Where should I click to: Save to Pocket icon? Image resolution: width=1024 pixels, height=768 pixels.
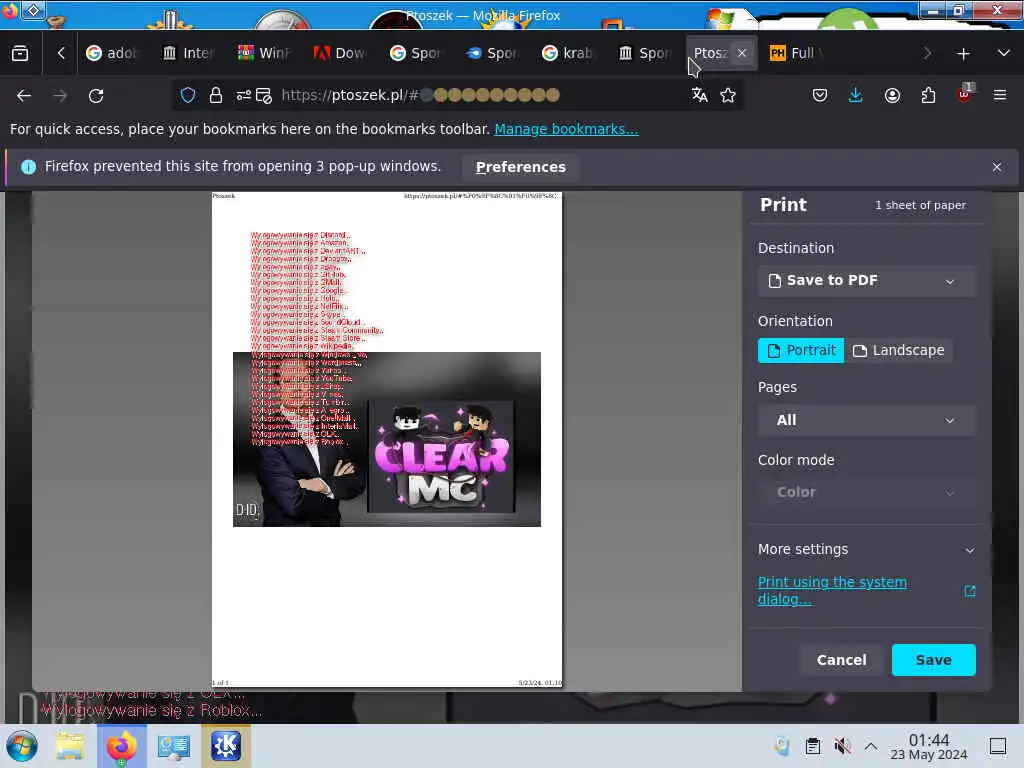(820, 95)
